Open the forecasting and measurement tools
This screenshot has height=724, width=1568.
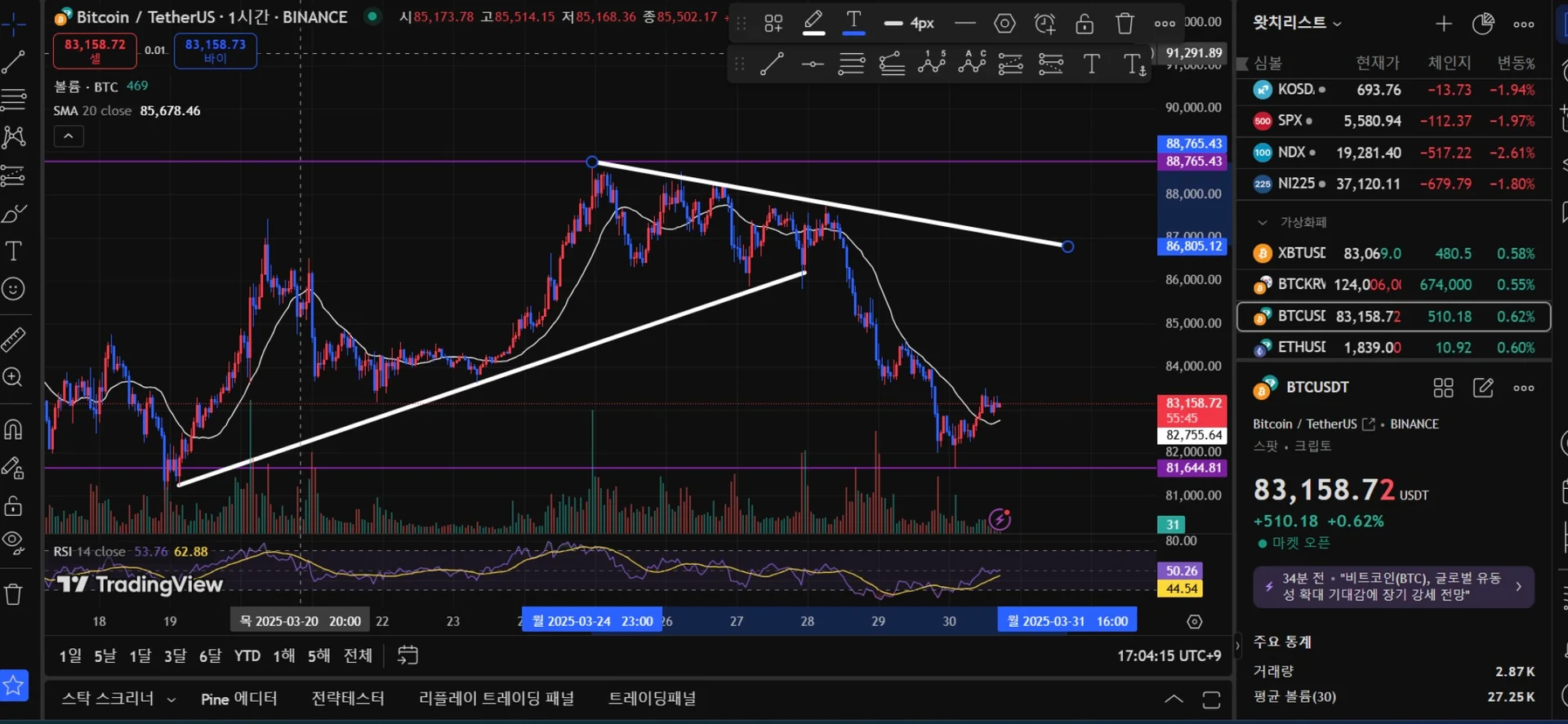(14, 175)
